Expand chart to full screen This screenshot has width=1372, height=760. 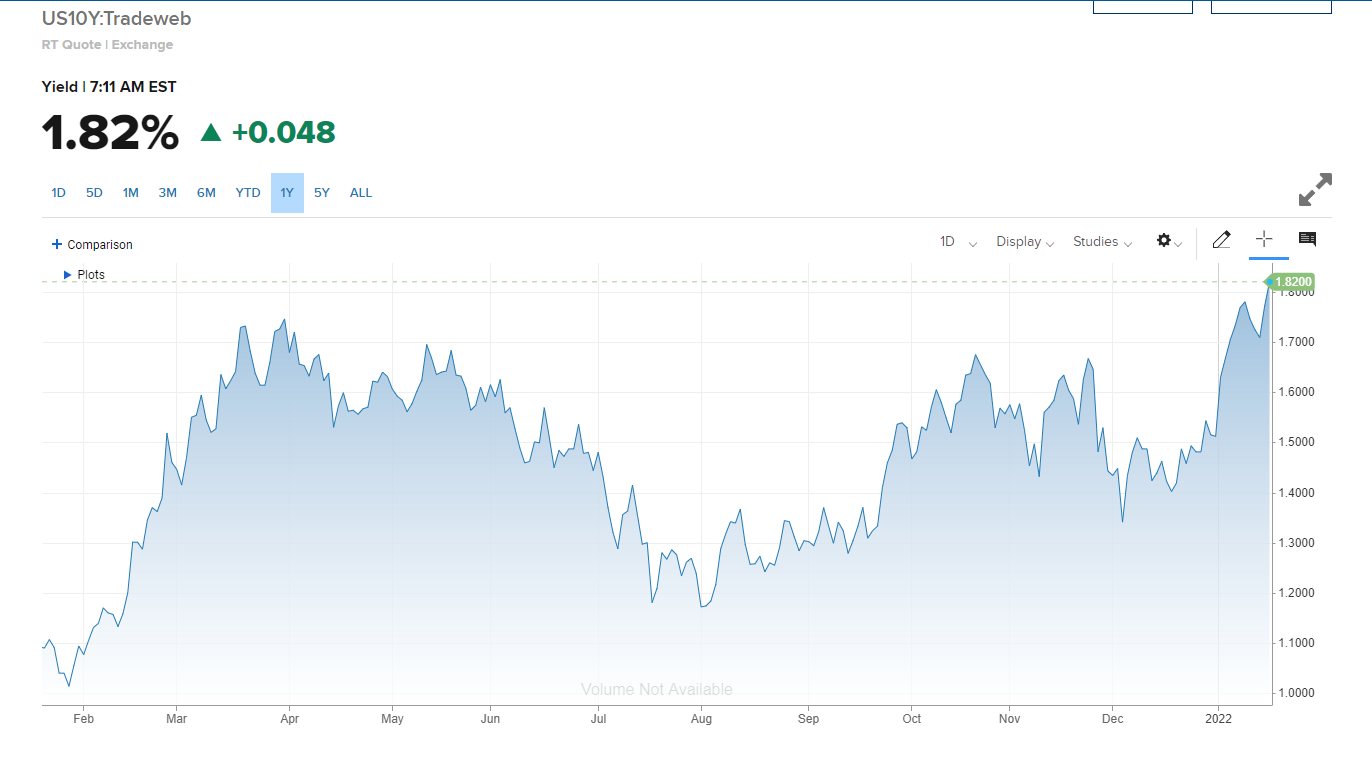[1315, 190]
